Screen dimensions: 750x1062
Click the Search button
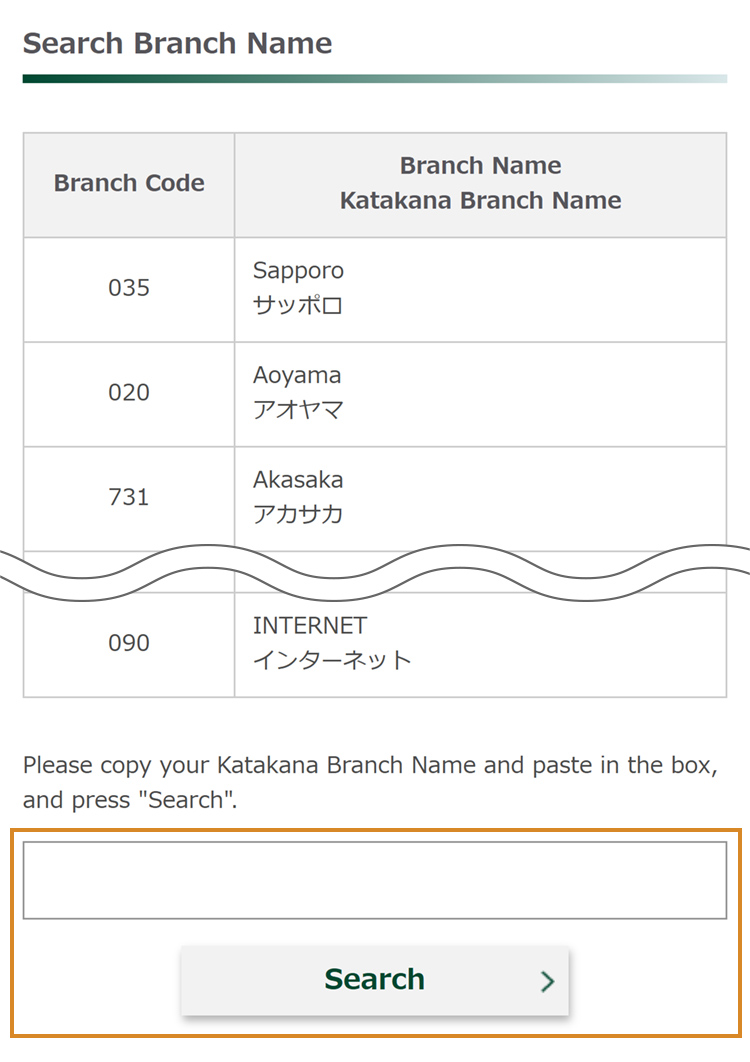click(374, 980)
